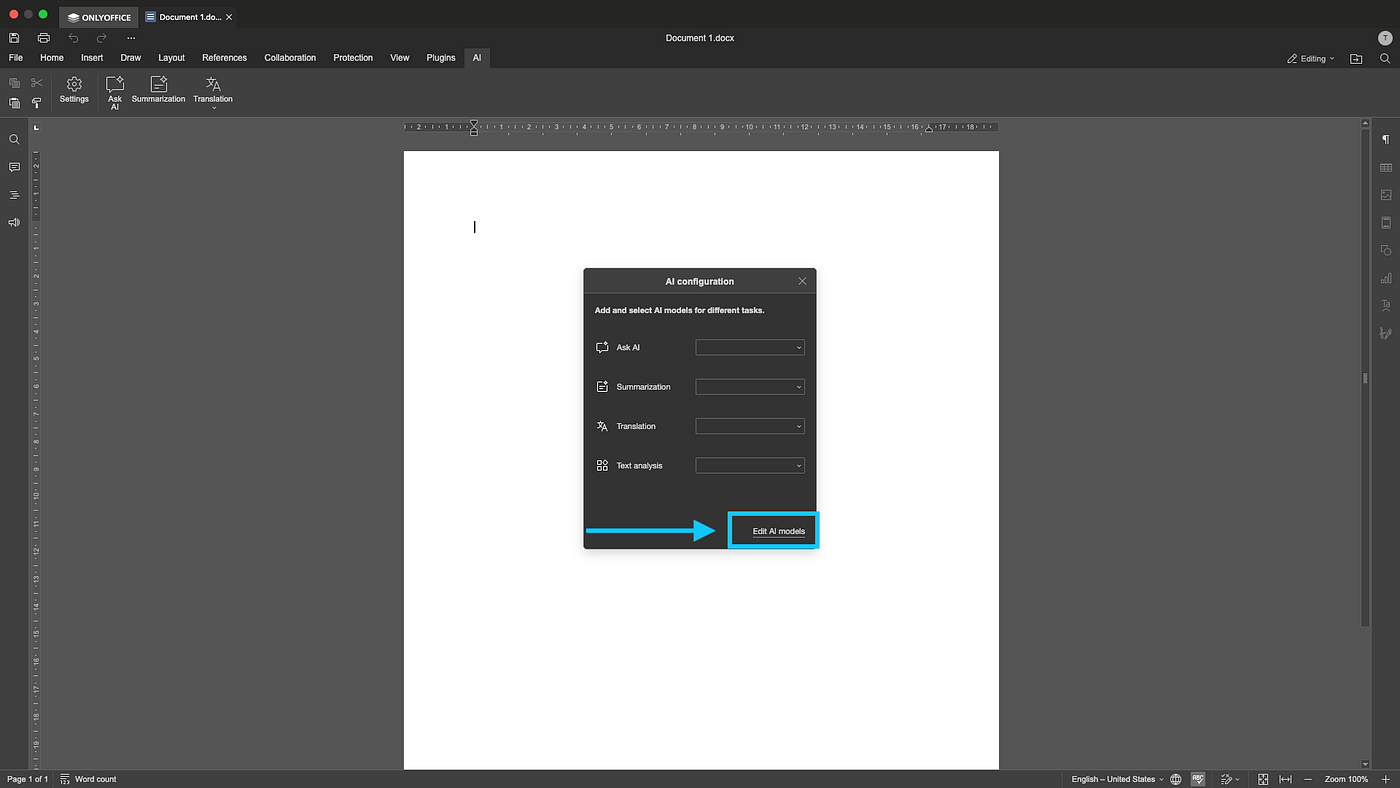Click the Undo arrow

click(x=73, y=38)
